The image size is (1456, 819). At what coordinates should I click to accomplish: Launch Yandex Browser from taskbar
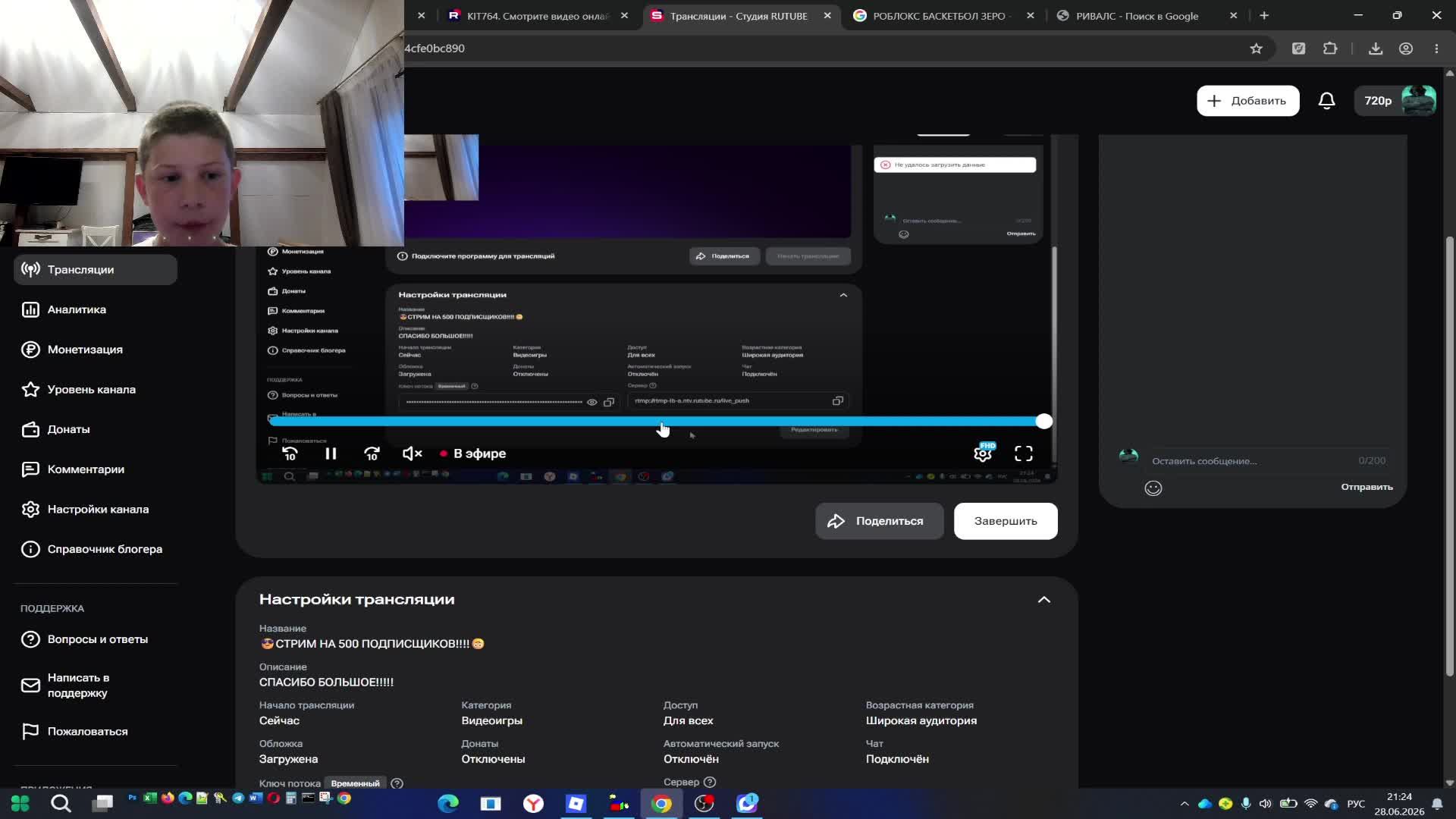[533, 803]
